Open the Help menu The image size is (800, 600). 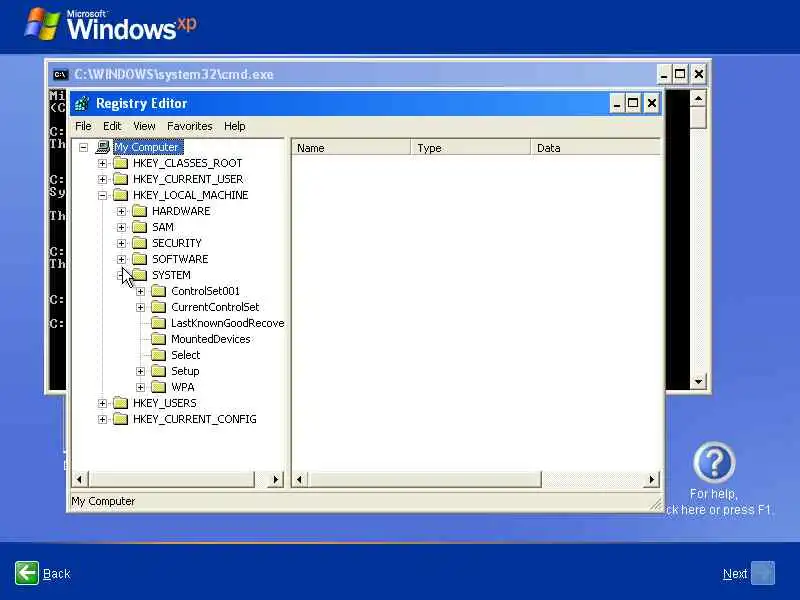point(235,126)
